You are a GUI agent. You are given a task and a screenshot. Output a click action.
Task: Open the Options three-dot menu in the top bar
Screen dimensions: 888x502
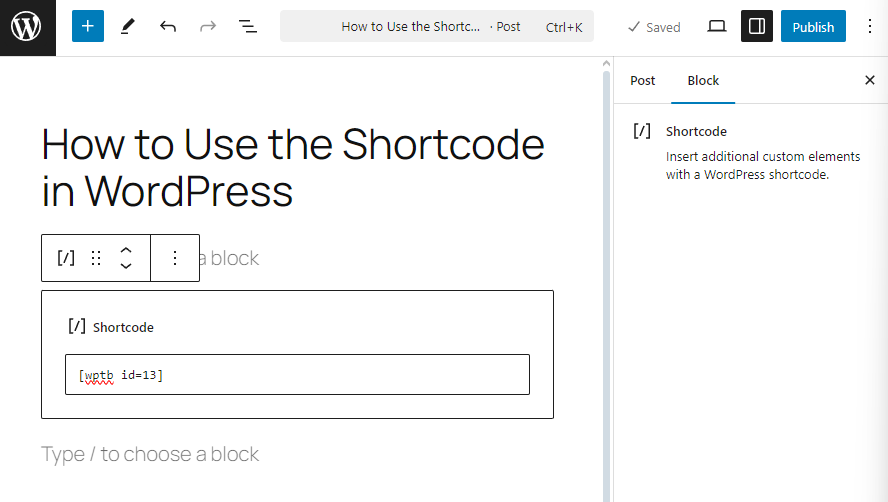870,26
